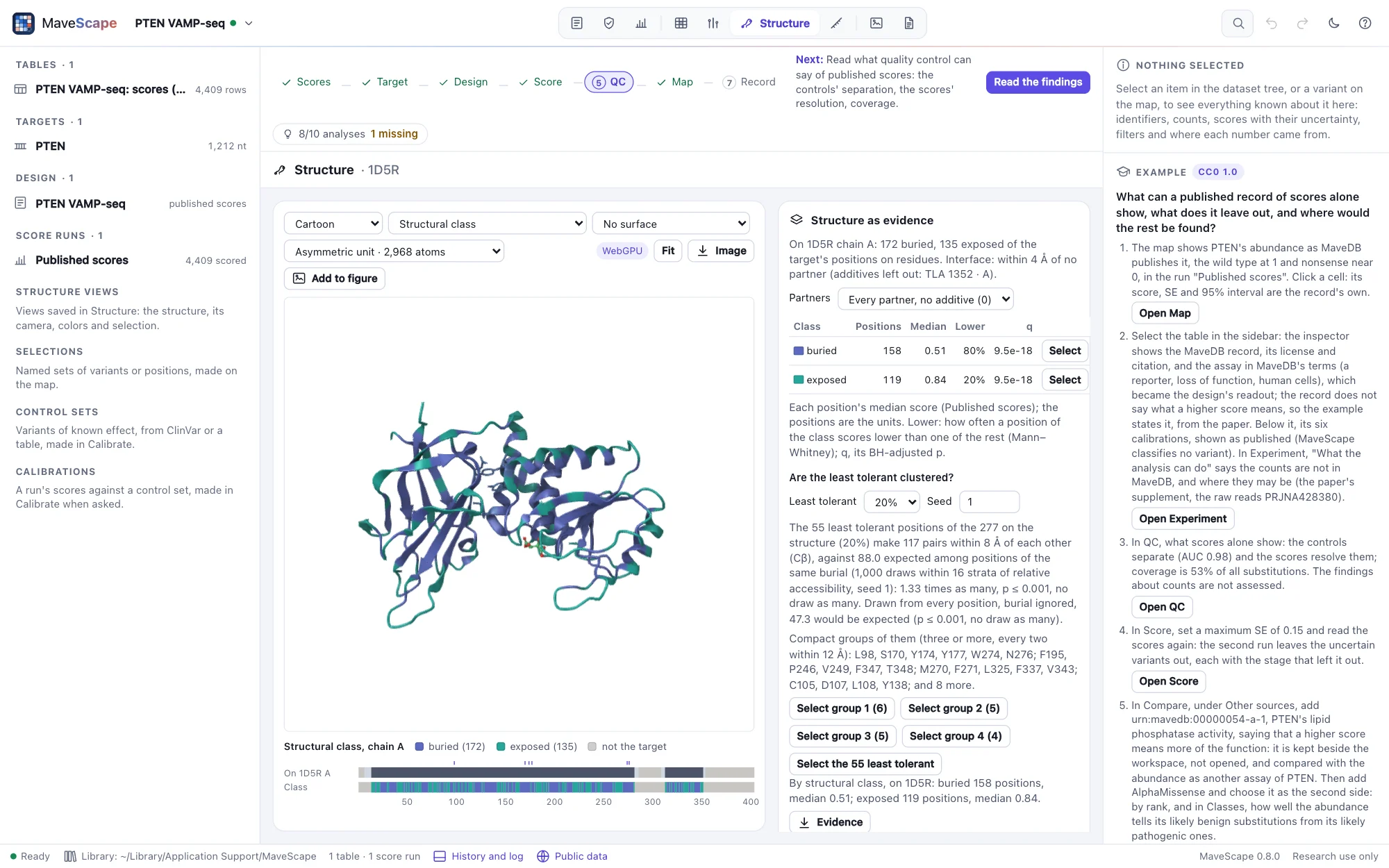The width and height of the screenshot is (1389, 868).
Task: Open the Experiment document icon in toolbar
Action: (576, 23)
